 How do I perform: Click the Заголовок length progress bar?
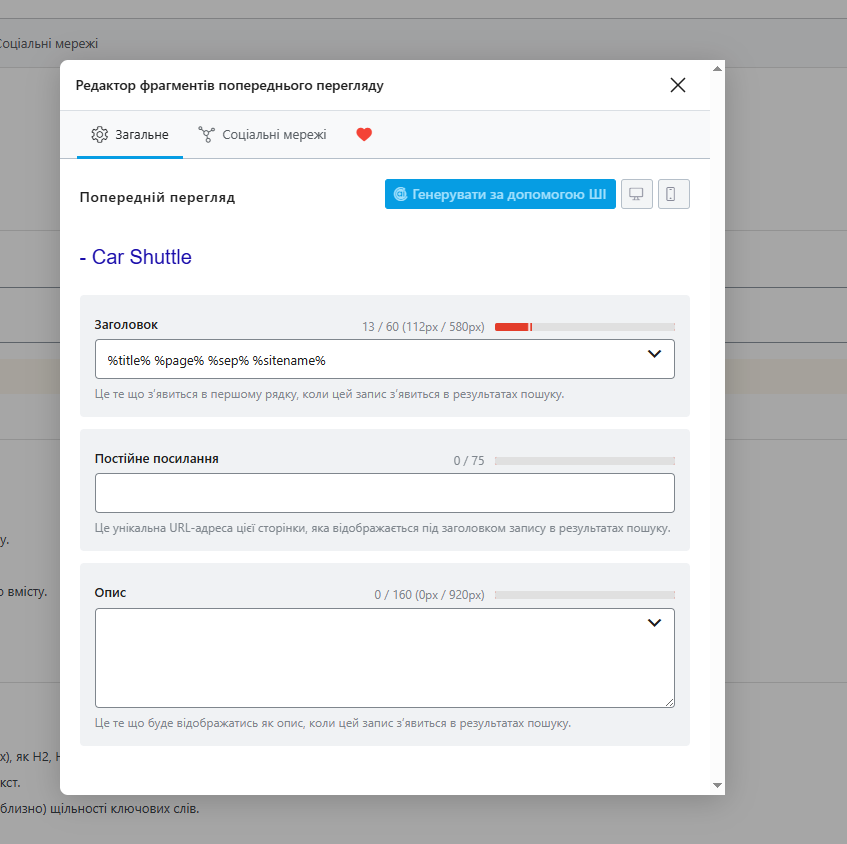[x=584, y=327]
